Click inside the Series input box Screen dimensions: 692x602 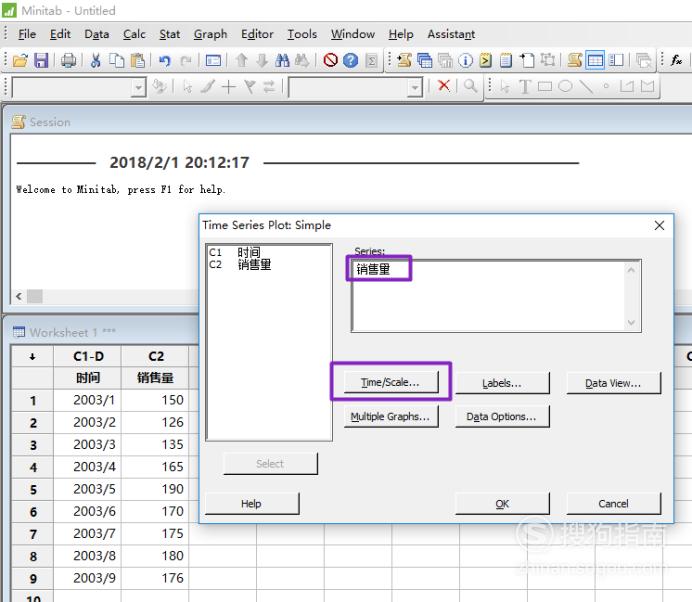pyautogui.click(x=496, y=296)
